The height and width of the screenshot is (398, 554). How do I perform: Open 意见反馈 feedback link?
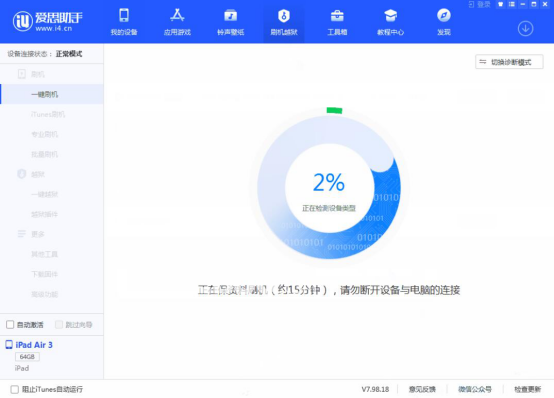pos(422,389)
